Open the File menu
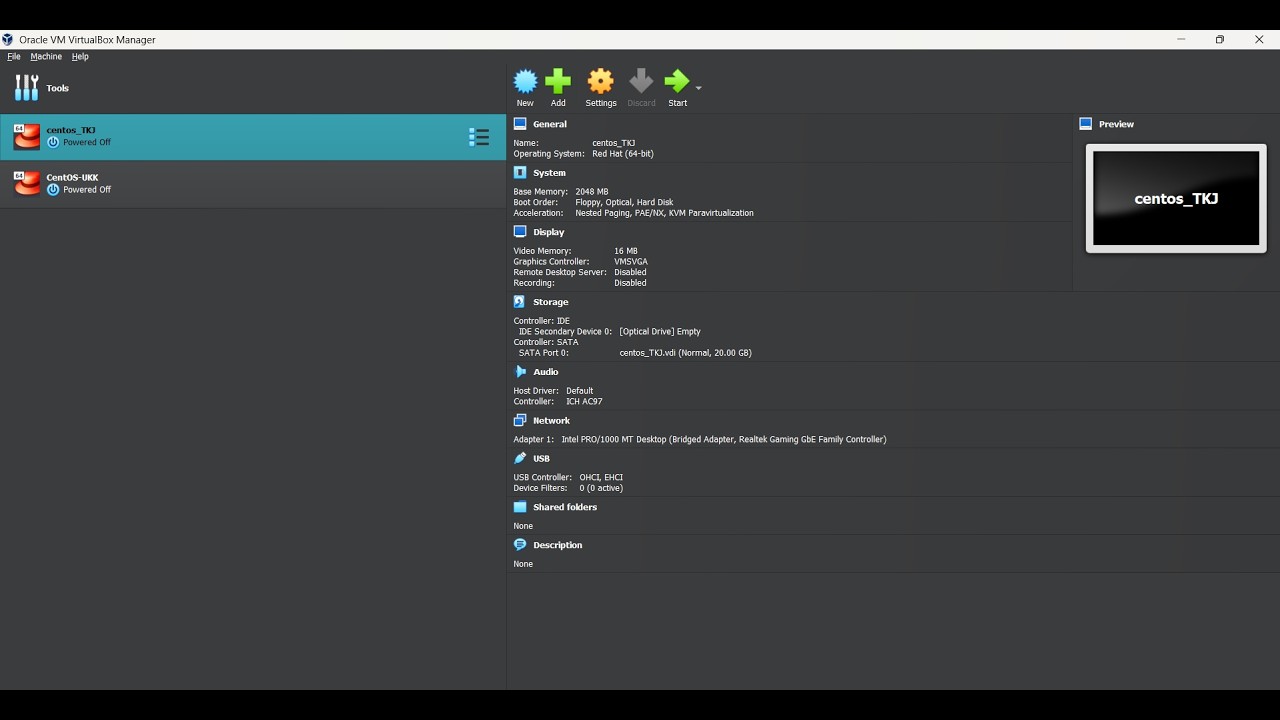This screenshot has width=1280, height=720. (14, 57)
